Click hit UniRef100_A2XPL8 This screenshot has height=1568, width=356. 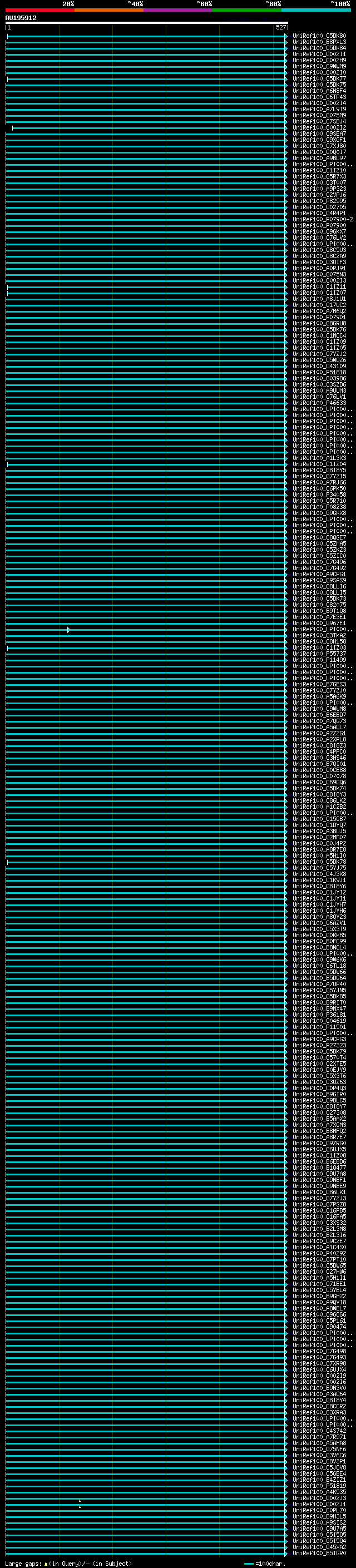[x=319, y=740]
